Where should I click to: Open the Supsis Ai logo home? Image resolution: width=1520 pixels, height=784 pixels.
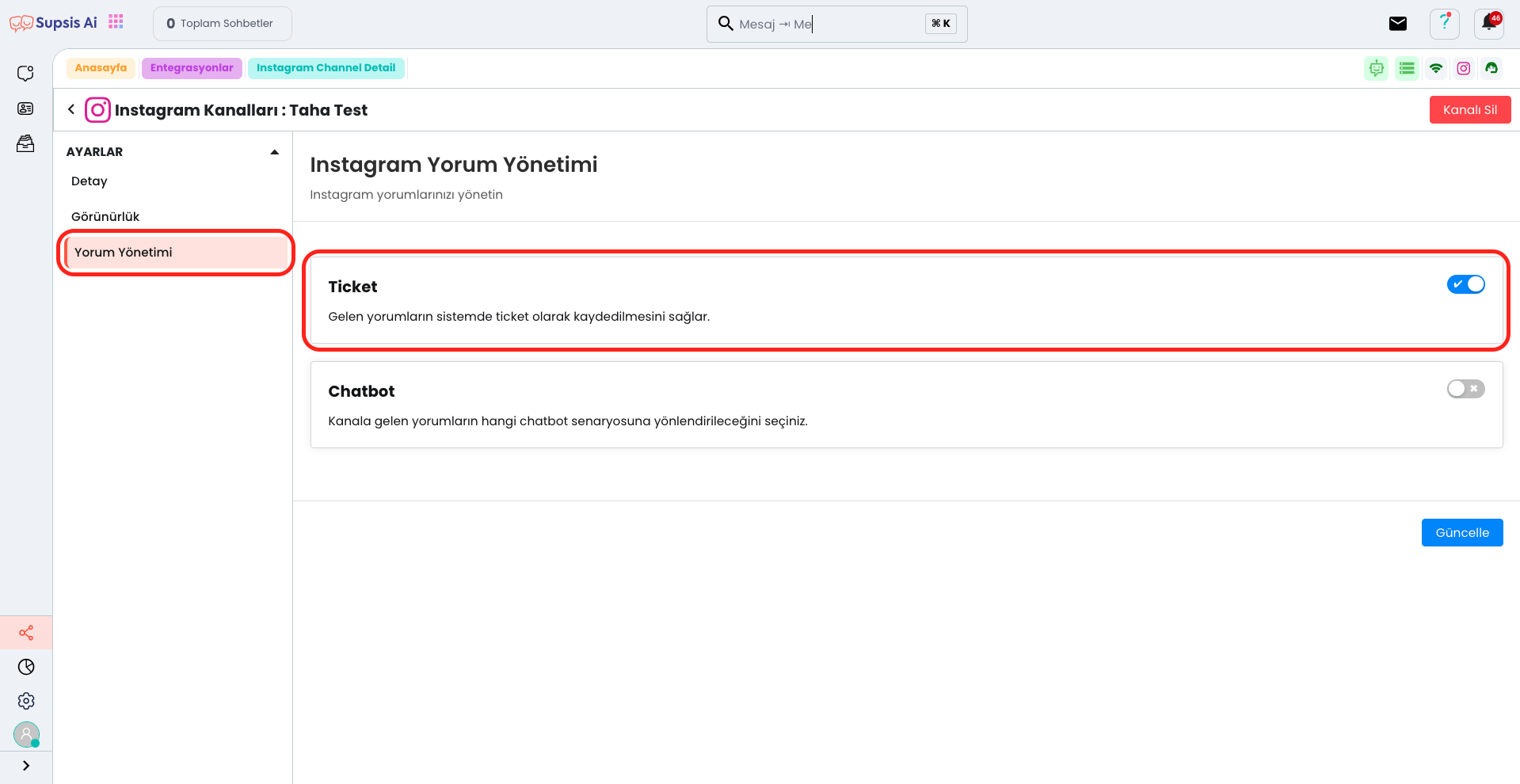pos(53,23)
